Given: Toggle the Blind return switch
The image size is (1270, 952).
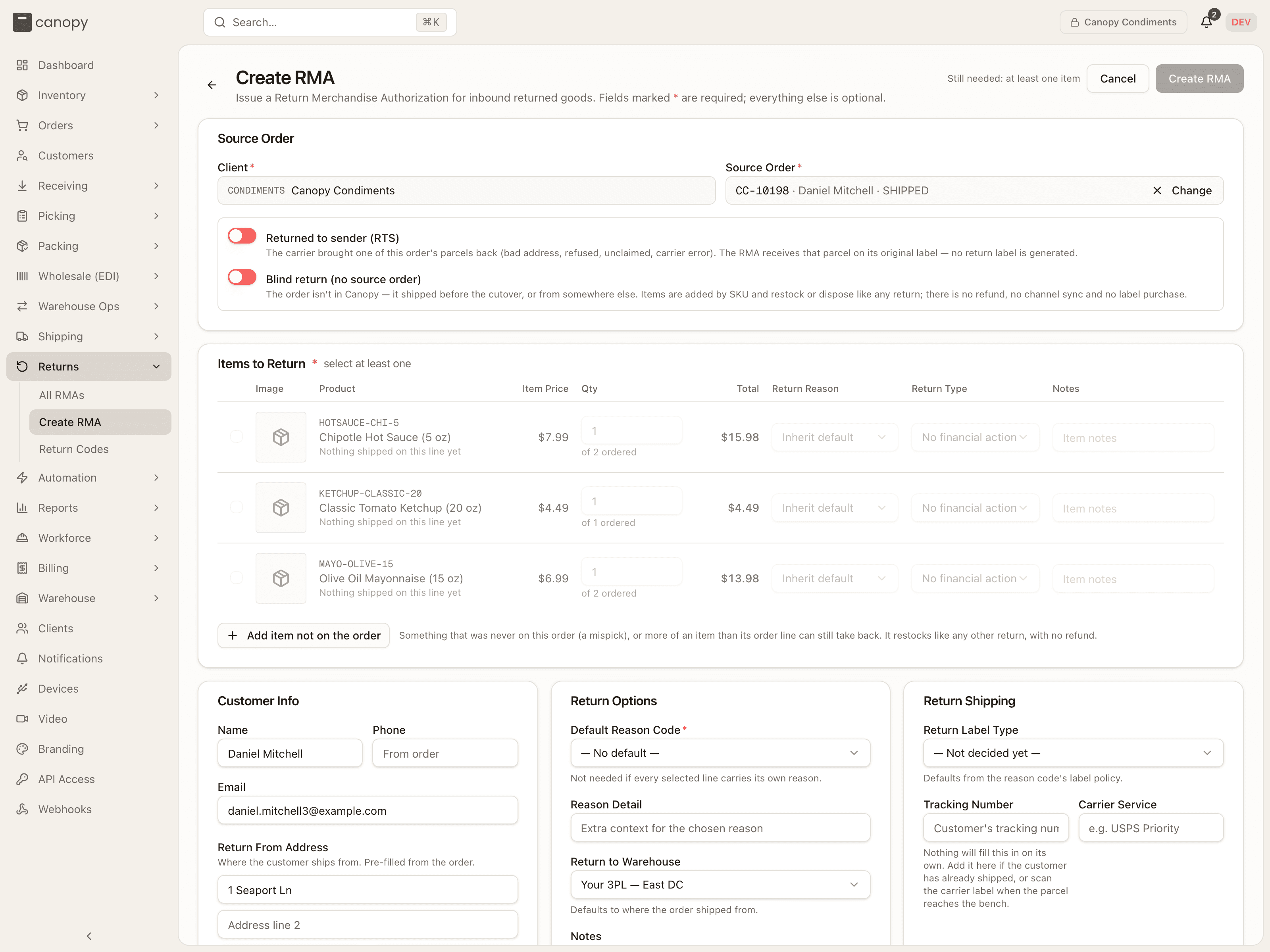Looking at the screenshot, I should tap(242, 277).
